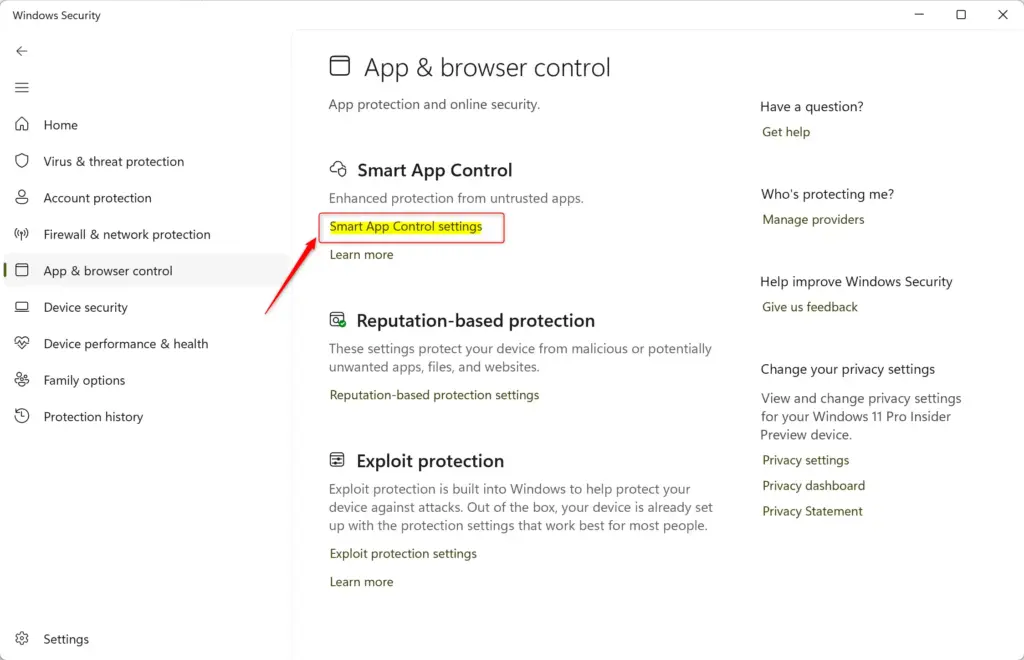
Task: Click the Settings gear icon
Action: (22, 638)
